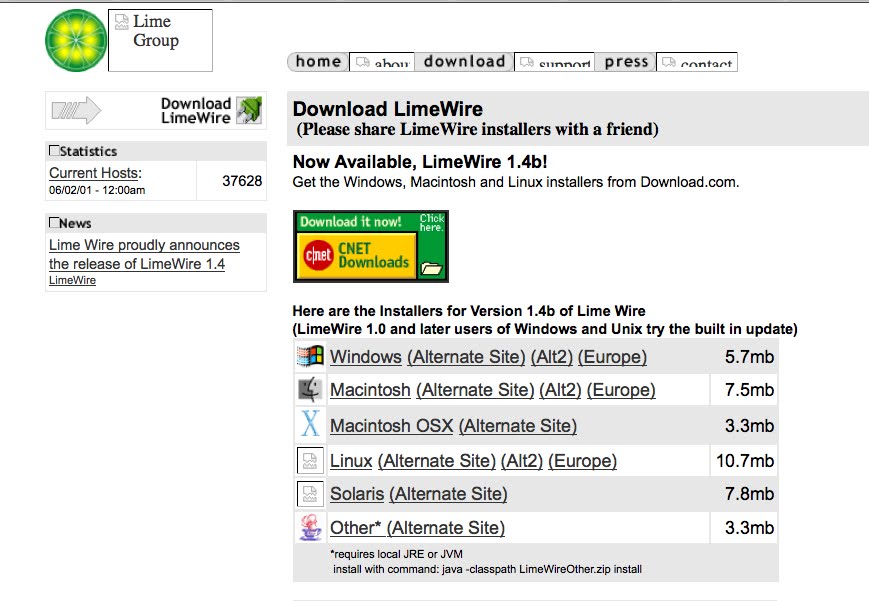Select the date 06/02/01 - 12:00am
The image size is (869, 601).
tap(97, 190)
